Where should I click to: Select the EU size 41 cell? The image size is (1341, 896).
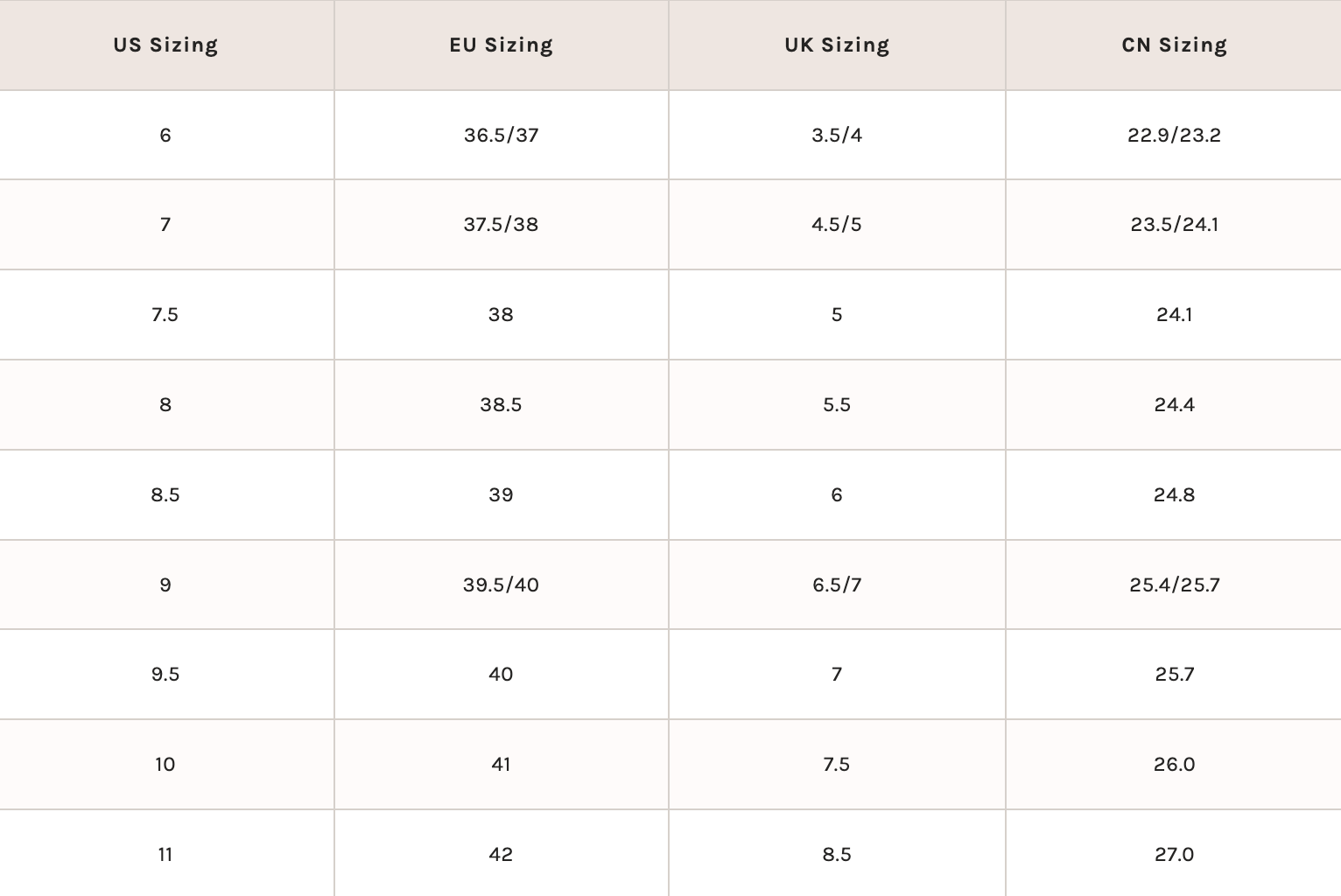point(501,765)
